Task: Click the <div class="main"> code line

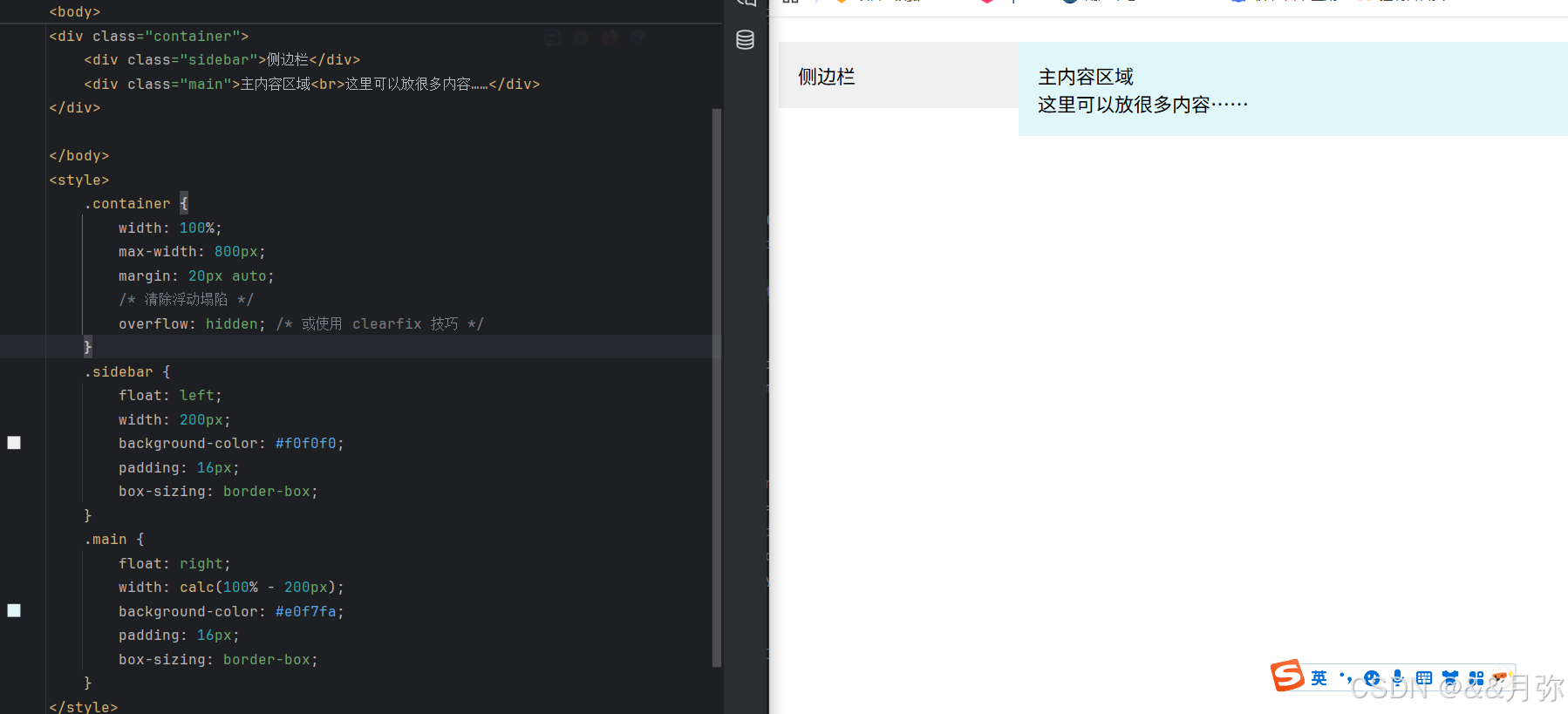Action: [312, 85]
